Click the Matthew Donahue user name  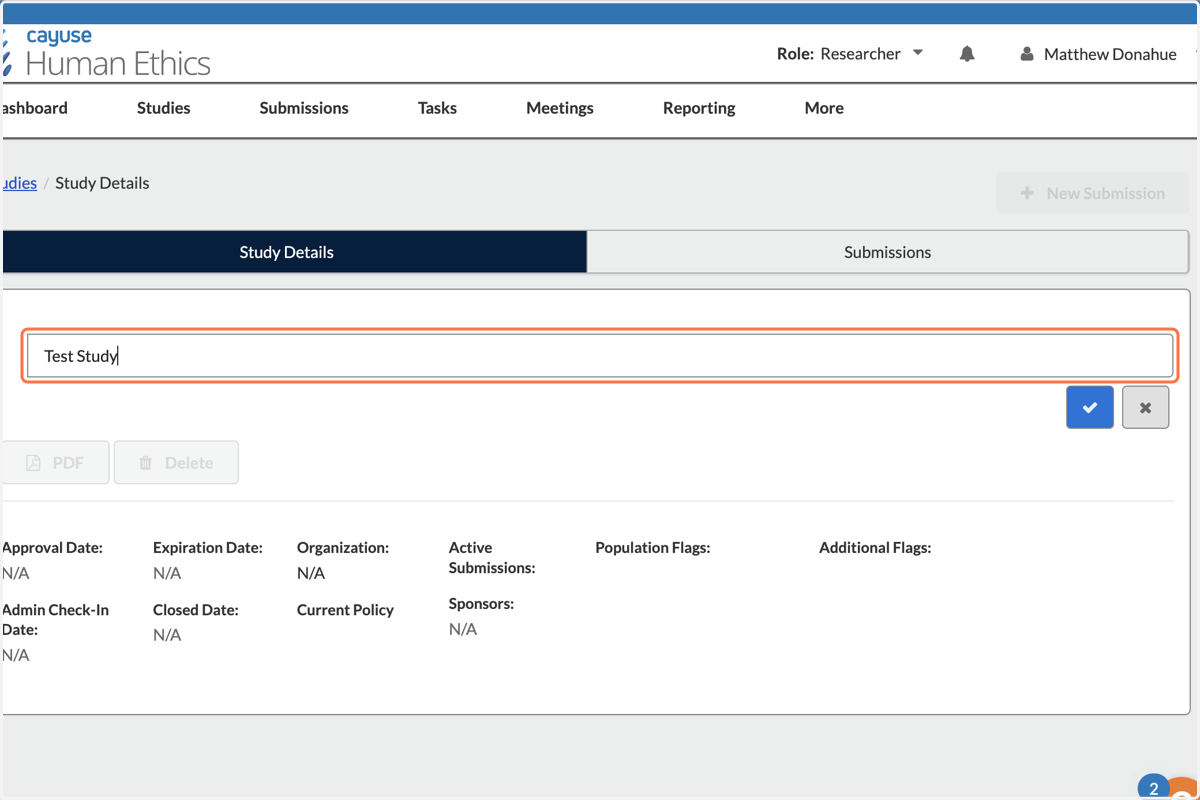tap(1110, 54)
